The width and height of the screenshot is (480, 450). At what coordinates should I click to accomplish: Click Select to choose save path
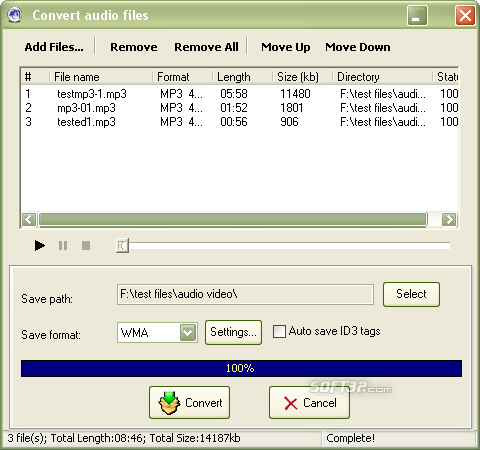(x=411, y=294)
